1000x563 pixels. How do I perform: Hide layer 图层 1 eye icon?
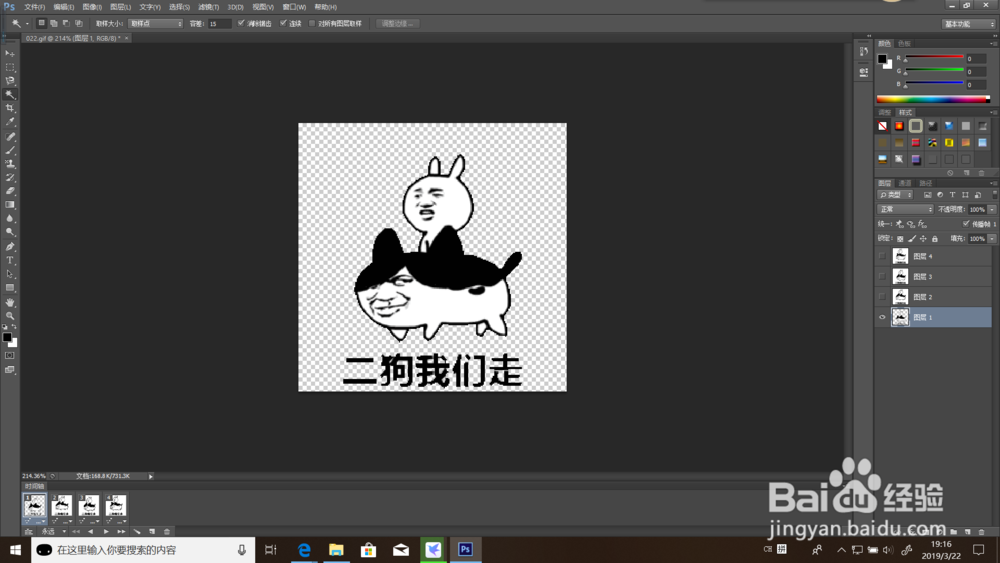[882, 317]
